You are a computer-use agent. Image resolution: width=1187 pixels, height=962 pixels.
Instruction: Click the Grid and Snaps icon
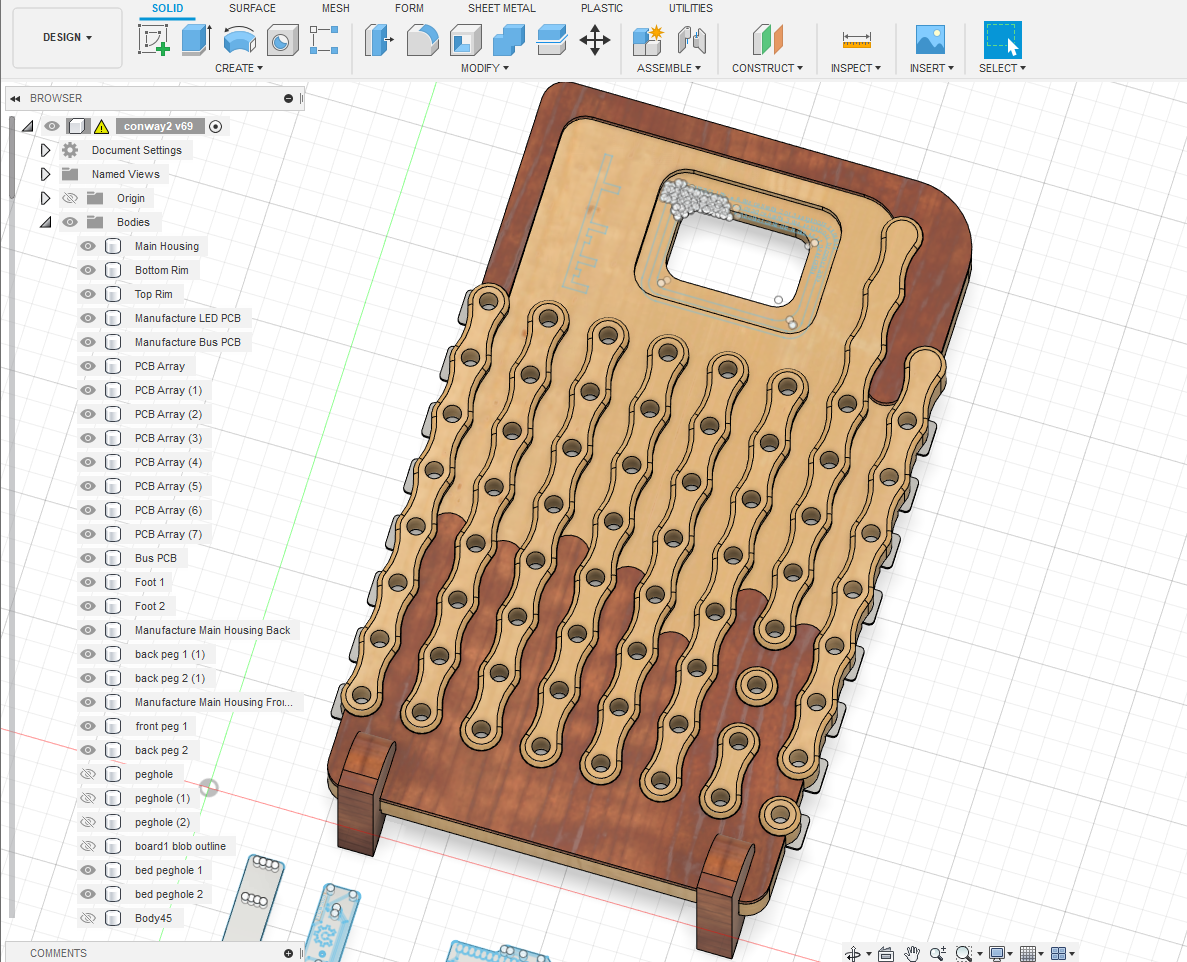tap(1027, 954)
